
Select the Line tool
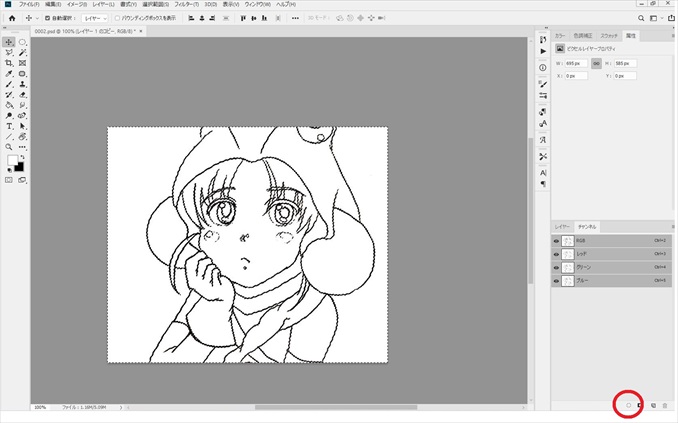[x=9, y=137]
